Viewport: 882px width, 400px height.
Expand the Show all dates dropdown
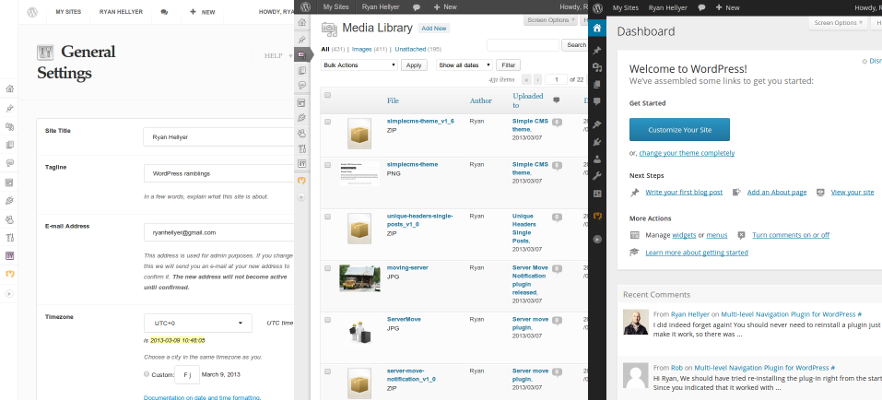tap(463, 65)
